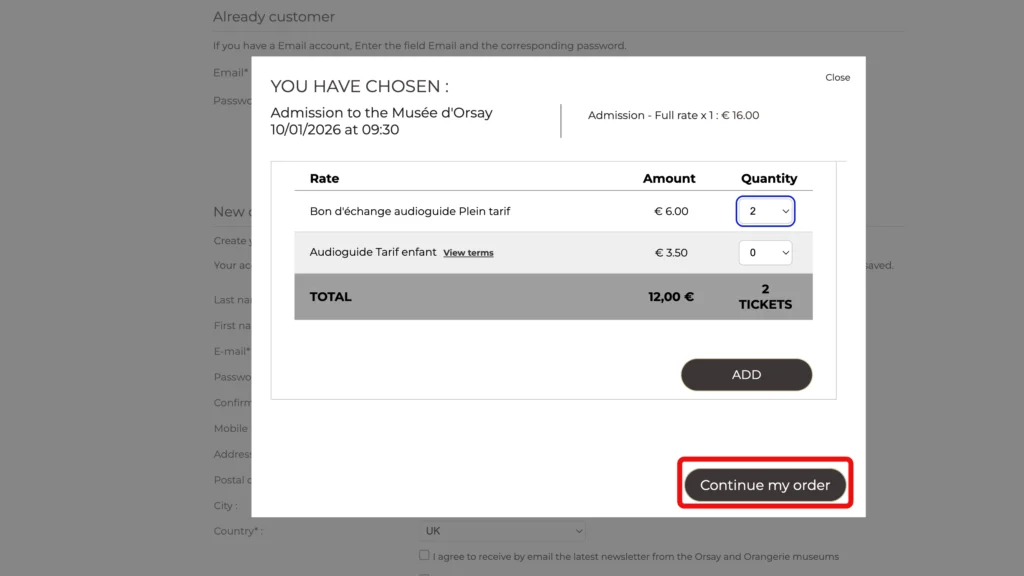Screen dimensions: 1024x576
Task: Click Continue my order
Action: (x=765, y=485)
